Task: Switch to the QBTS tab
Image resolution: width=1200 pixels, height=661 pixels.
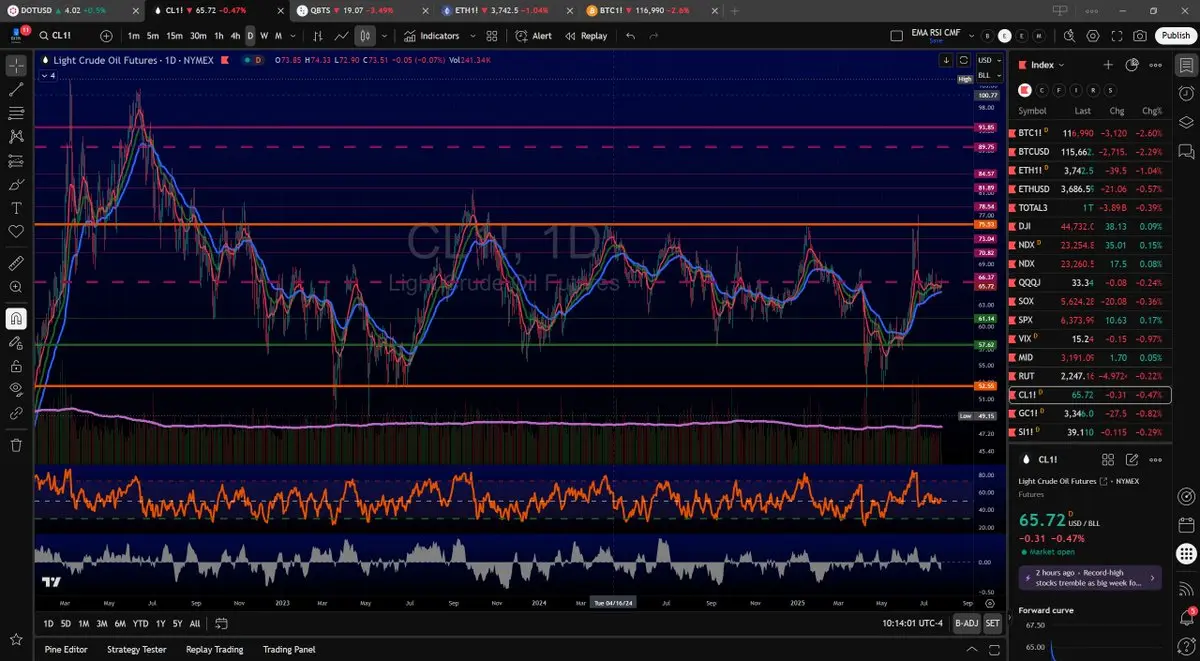Action: tap(360, 10)
